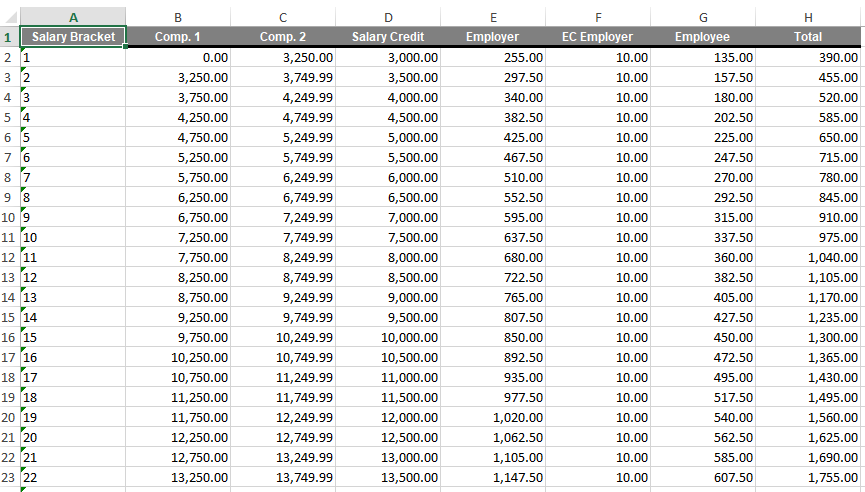Viewport: 865px width, 492px height.
Task: Click the 'Employee' header cell
Action: 703,37
